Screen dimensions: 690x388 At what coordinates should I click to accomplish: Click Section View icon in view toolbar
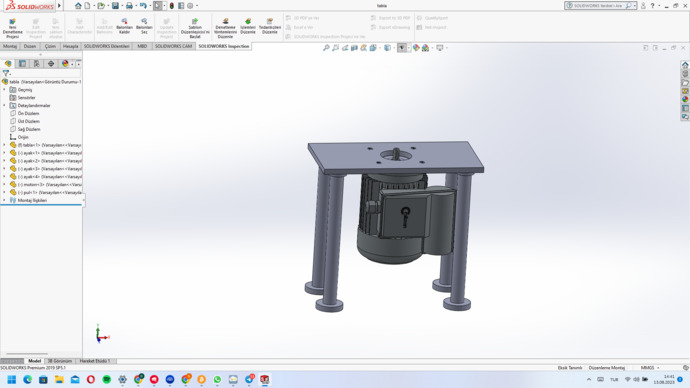[x=354, y=48]
